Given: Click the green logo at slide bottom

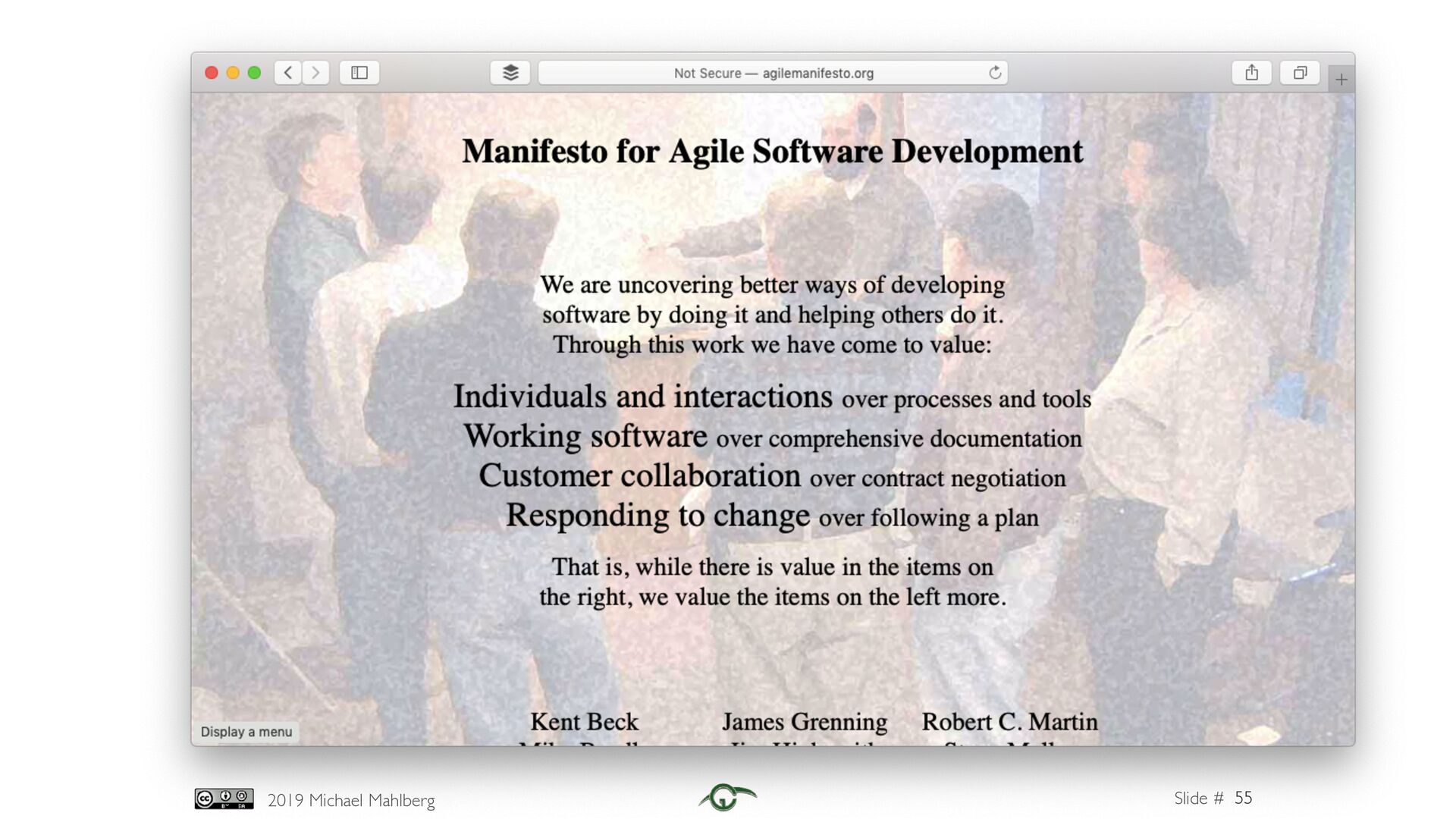Looking at the screenshot, I should point(727,796).
